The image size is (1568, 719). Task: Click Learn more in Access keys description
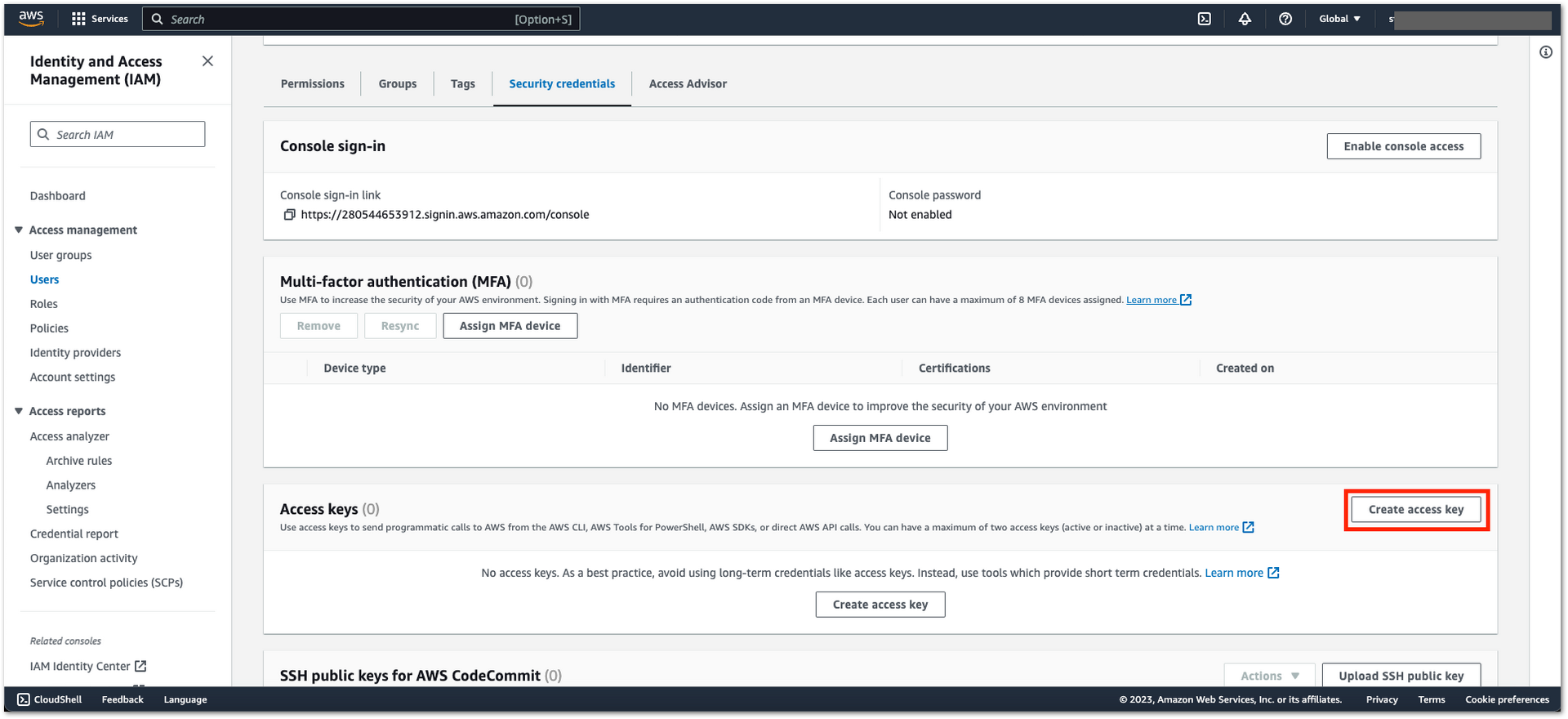(x=1214, y=528)
